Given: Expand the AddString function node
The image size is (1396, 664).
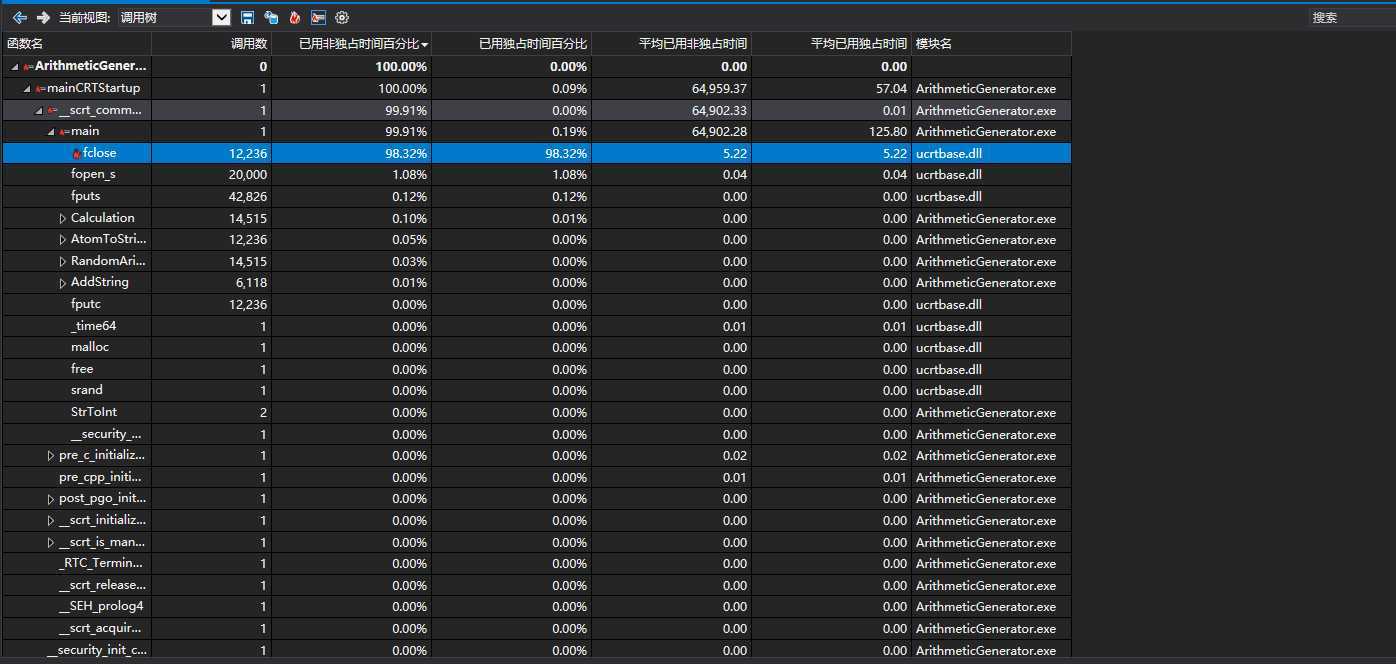Looking at the screenshot, I should (63, 283).
